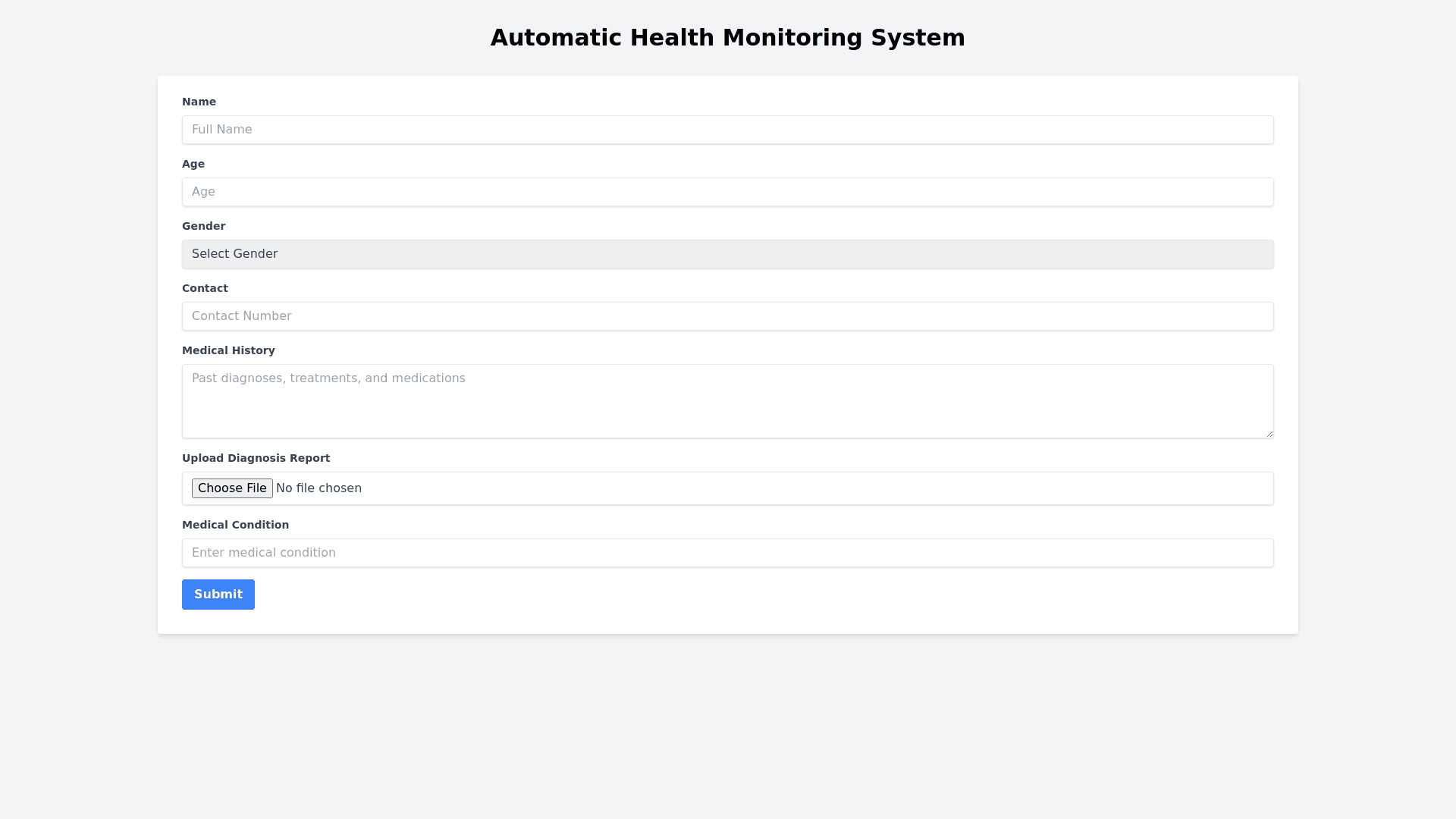
Task: Click the Contact Number field
Action: 727,316
